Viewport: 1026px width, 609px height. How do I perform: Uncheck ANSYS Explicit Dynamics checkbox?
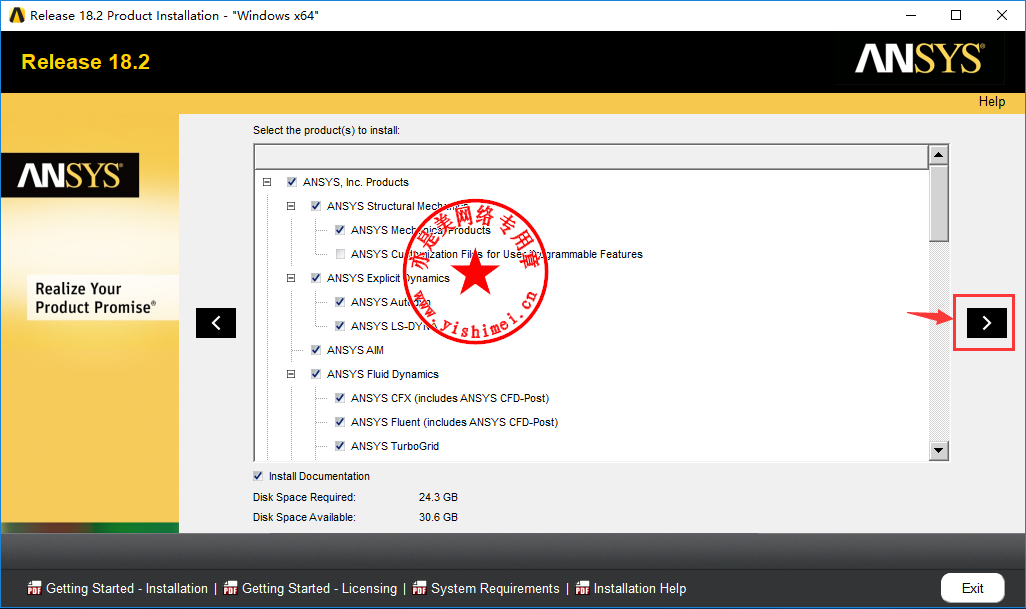(x=316, y=278)
